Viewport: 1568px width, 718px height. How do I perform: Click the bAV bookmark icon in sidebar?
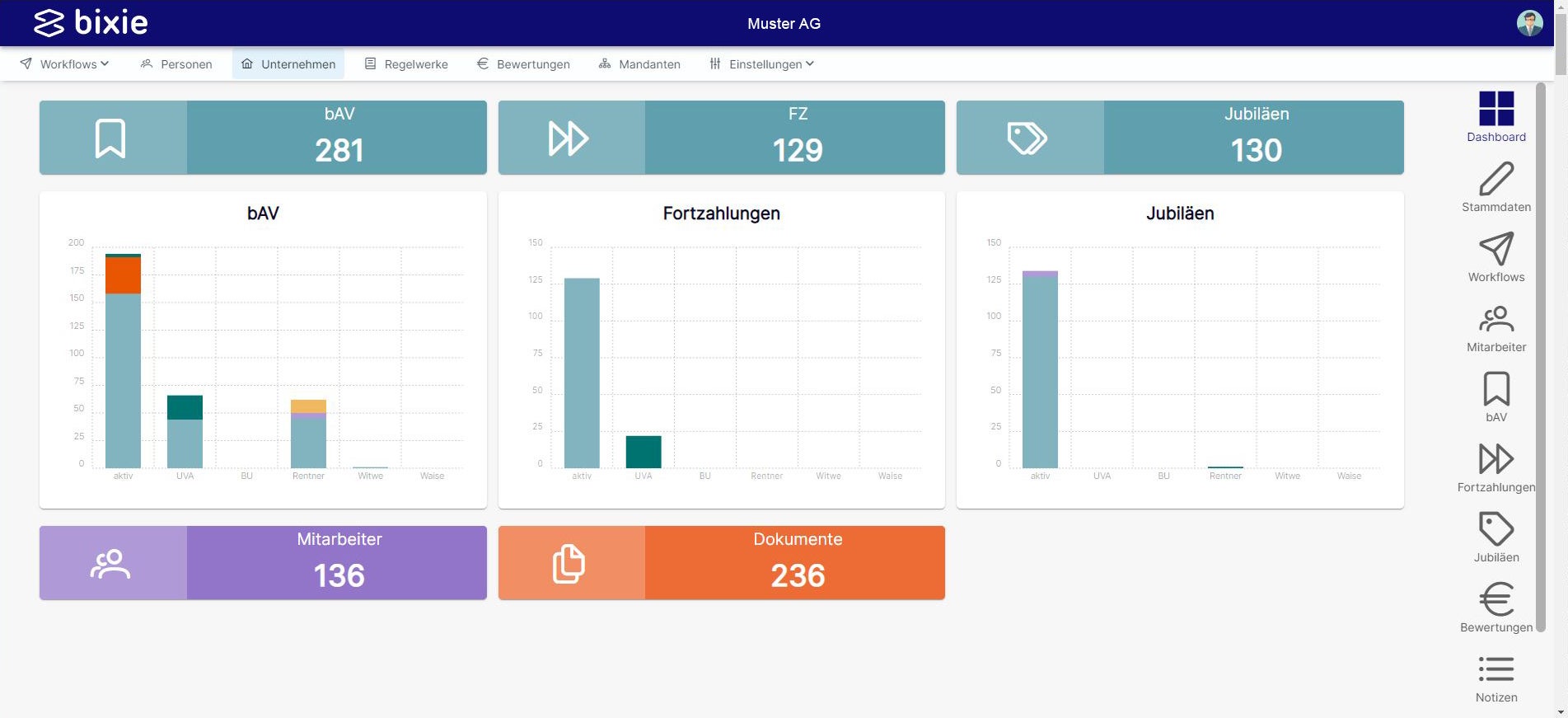point(1495,388)
